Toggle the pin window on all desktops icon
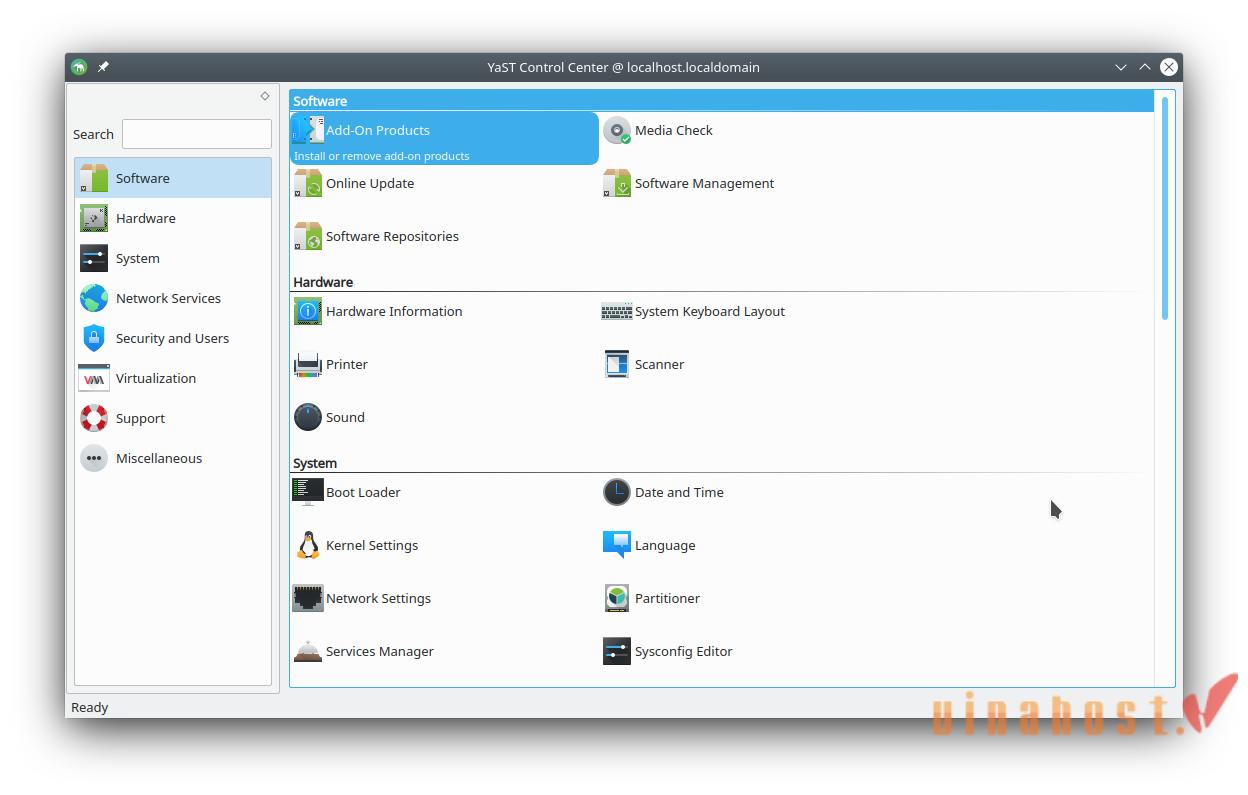 pos(104,67)
